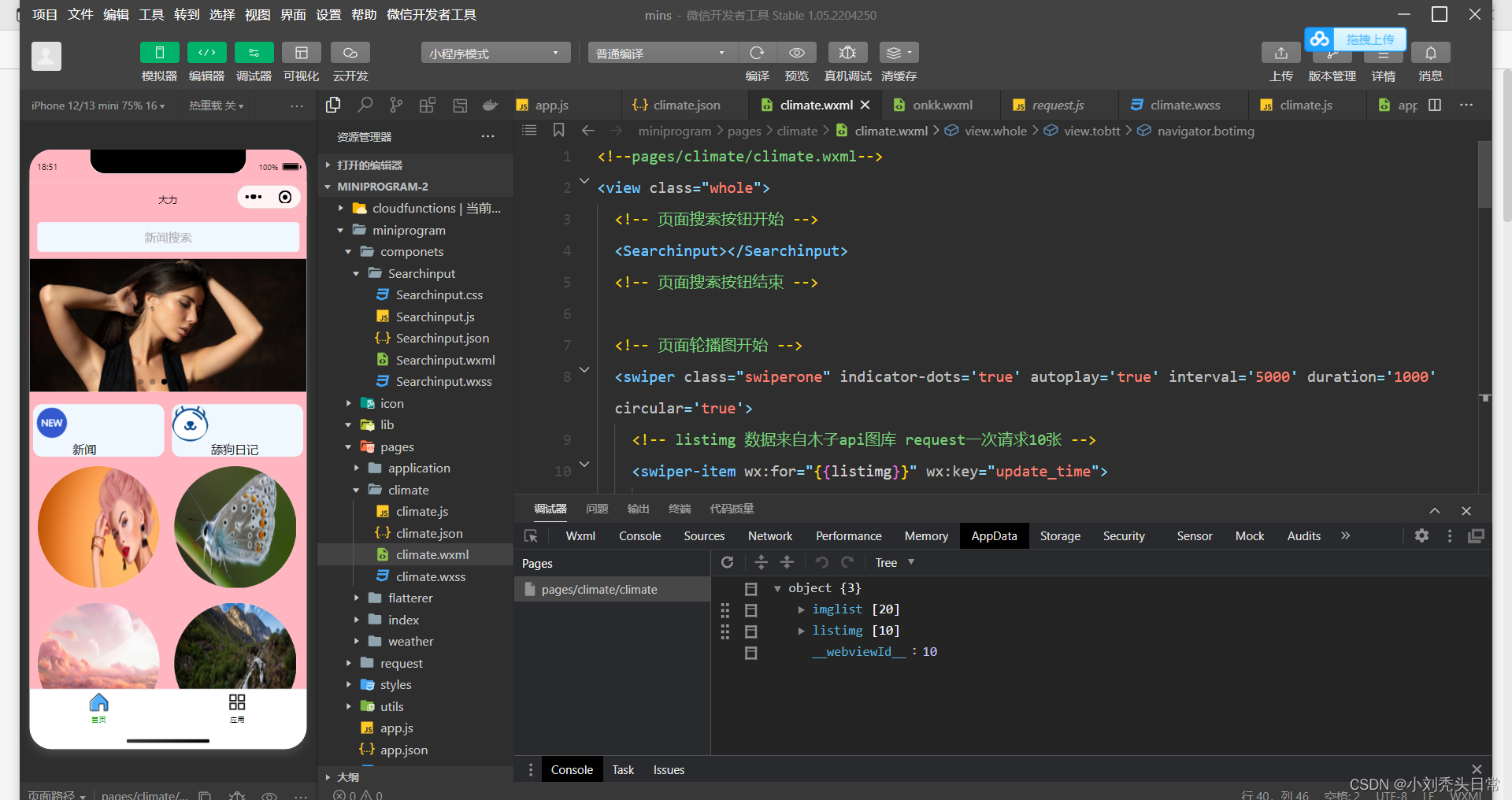Open the visualization (可视化) tool
Screen dimensions: 1512x800
pos(301,53)
